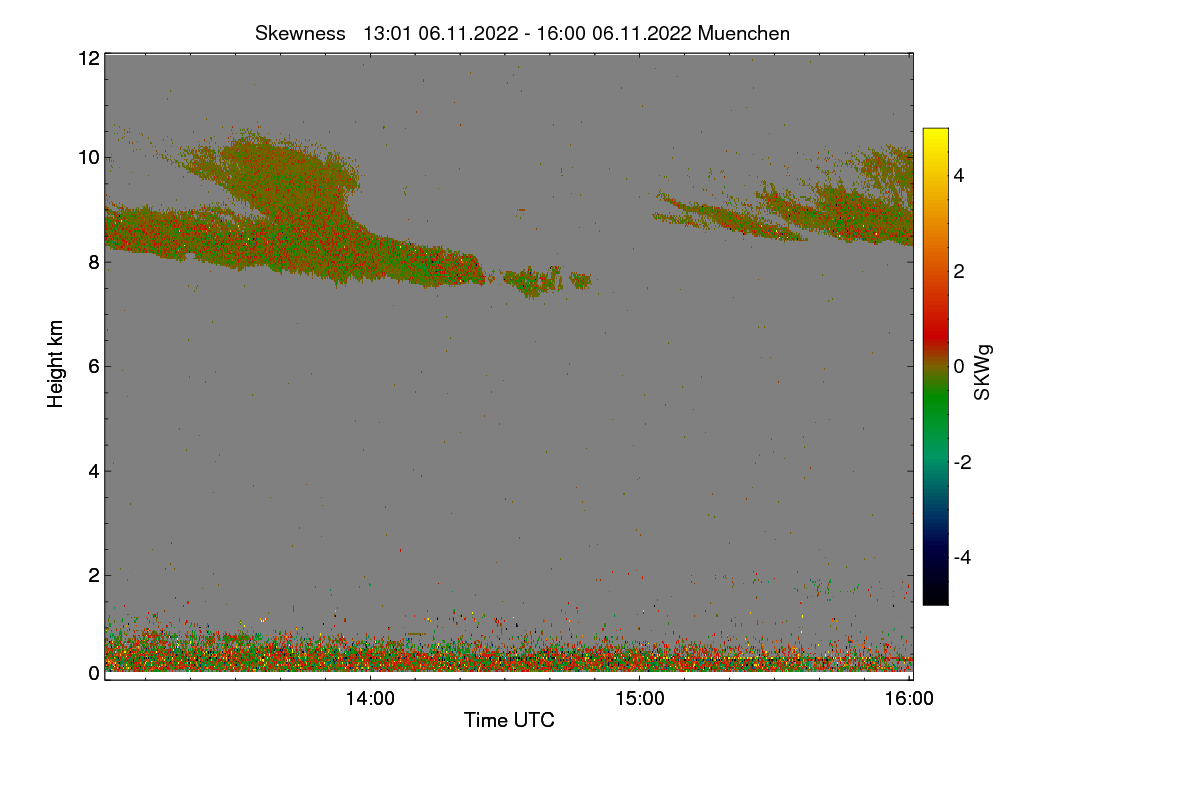Click the height axis tick label 0
Viewport: 1200px width, 800px height.
pos(92,673)
